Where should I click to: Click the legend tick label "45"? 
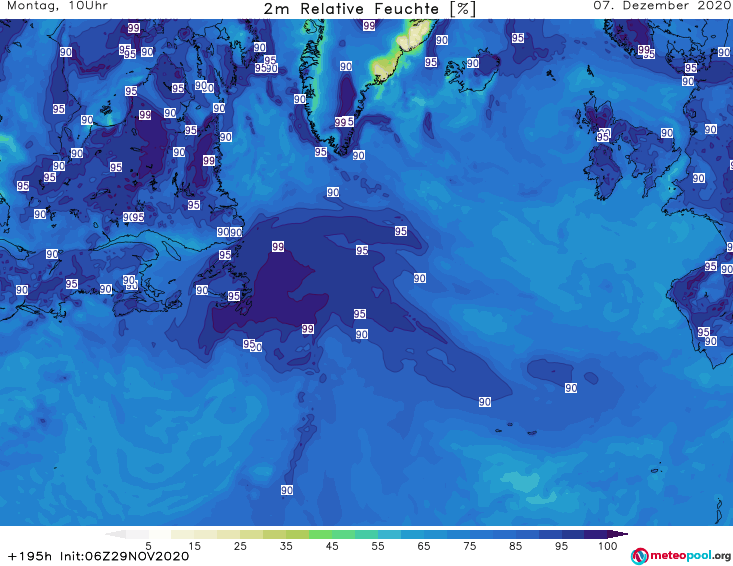click(x=332, y=546)
